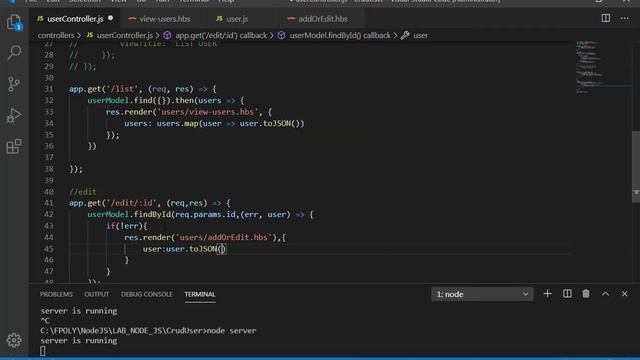Viewport: 640px width, 360px height.
Task: Click 'toJSON' on line 45
Action: [x=203, y=249]
